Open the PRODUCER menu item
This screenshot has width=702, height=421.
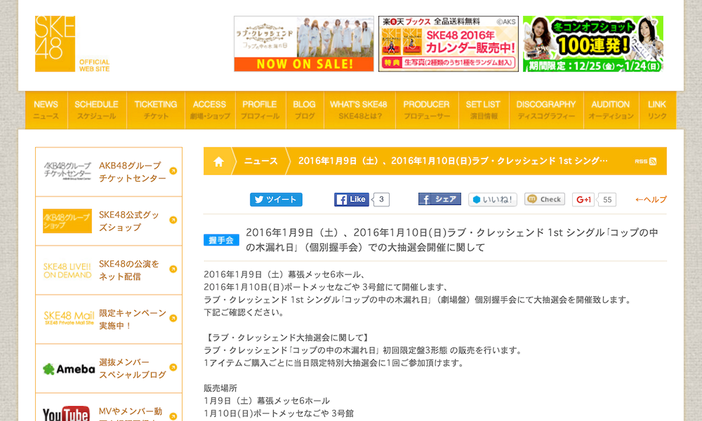pyautogui.click(x=427, y=110)
